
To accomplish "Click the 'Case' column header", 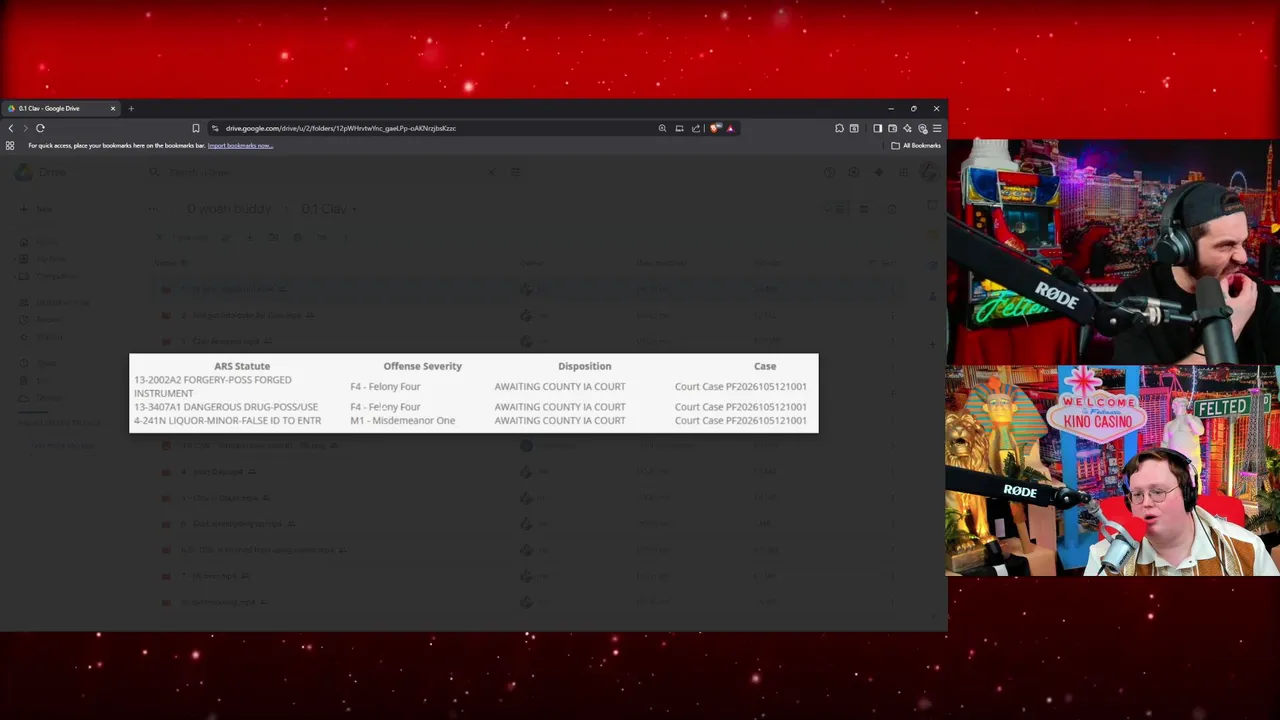I will click(765, 366).
